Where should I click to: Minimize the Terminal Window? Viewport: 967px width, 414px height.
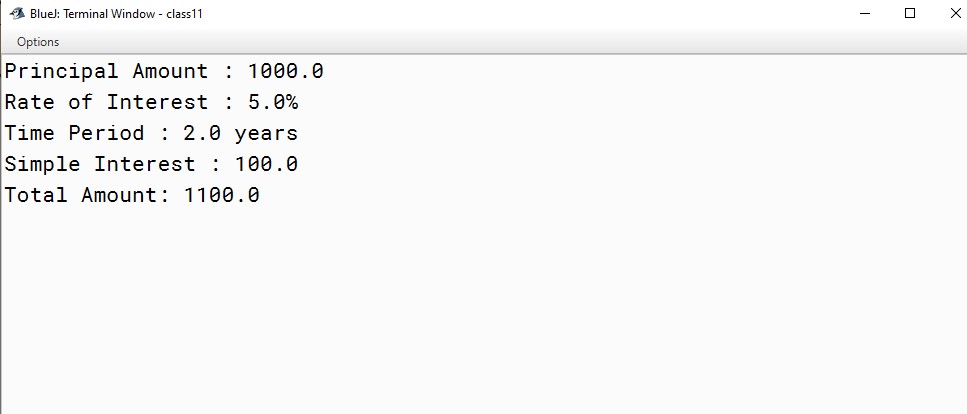pyautogui.click(x=865, y=14)
